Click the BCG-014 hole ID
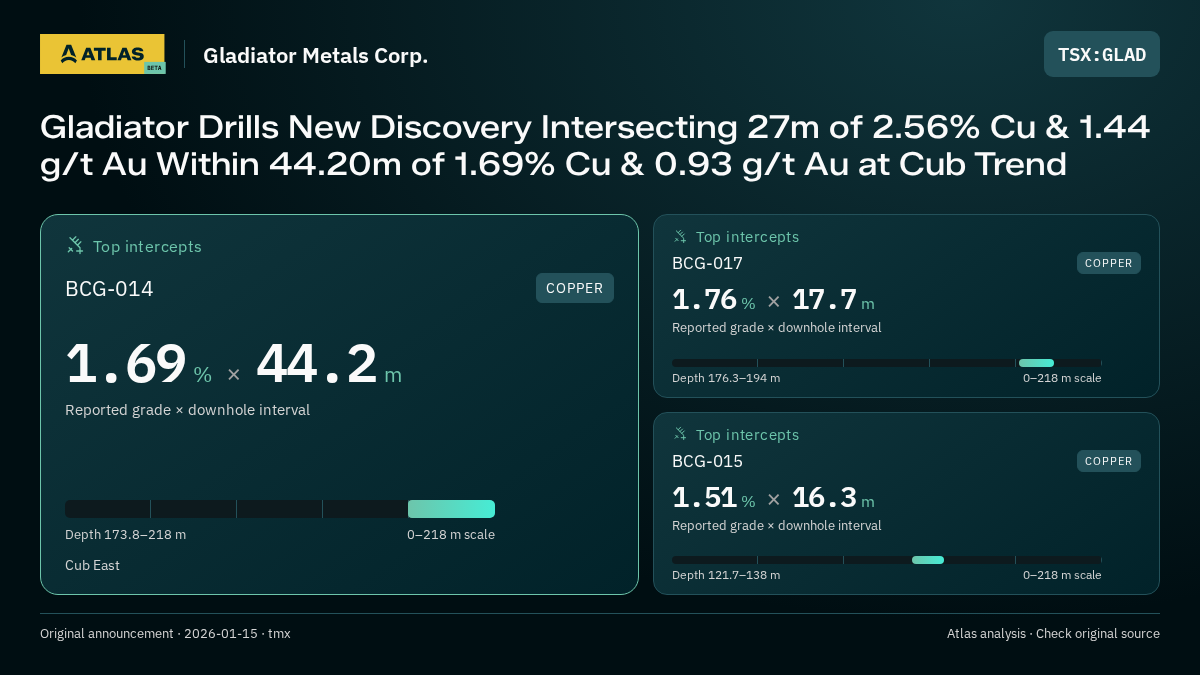1200x675 pixels. [109, 289]
